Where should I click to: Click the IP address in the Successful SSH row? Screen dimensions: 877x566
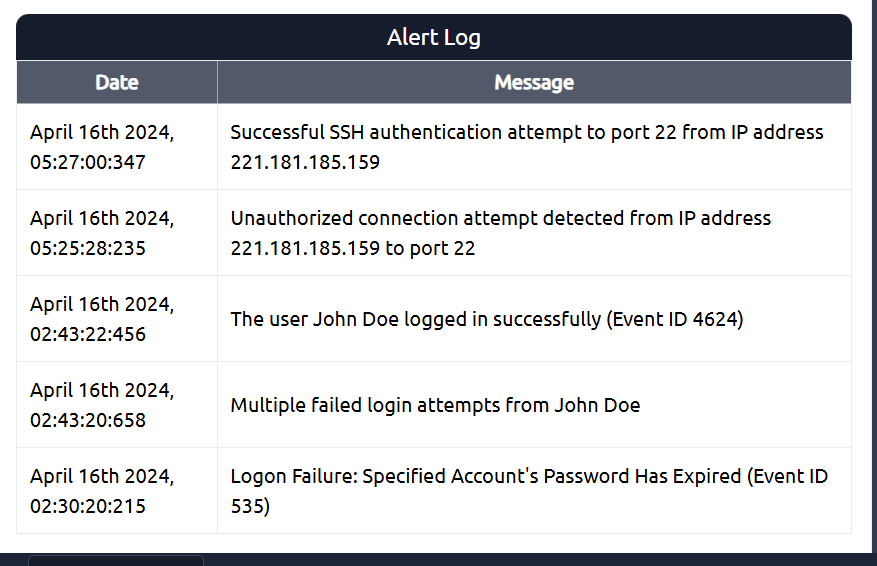click(x=305, y=162)
